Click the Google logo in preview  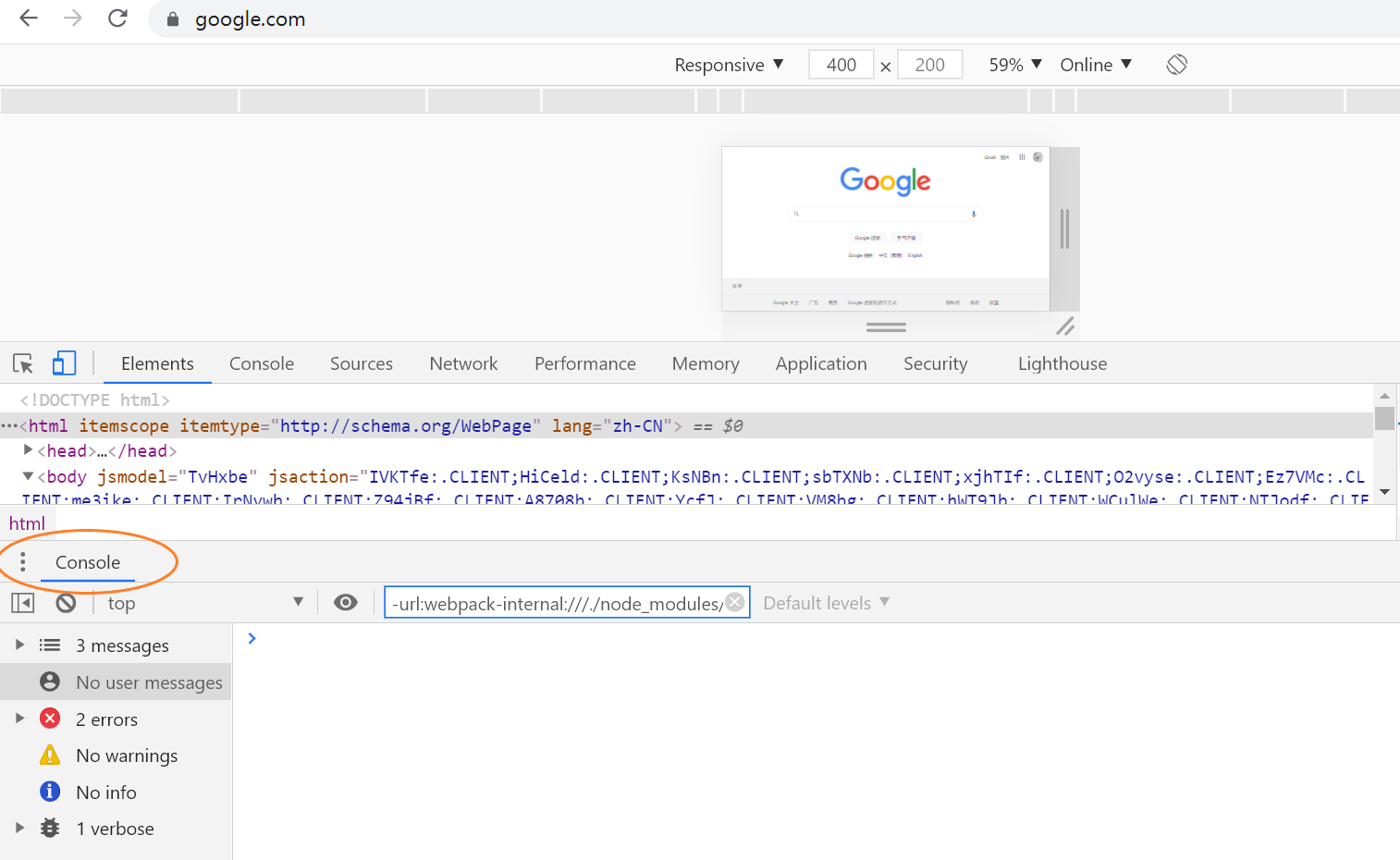click(885, 181)
